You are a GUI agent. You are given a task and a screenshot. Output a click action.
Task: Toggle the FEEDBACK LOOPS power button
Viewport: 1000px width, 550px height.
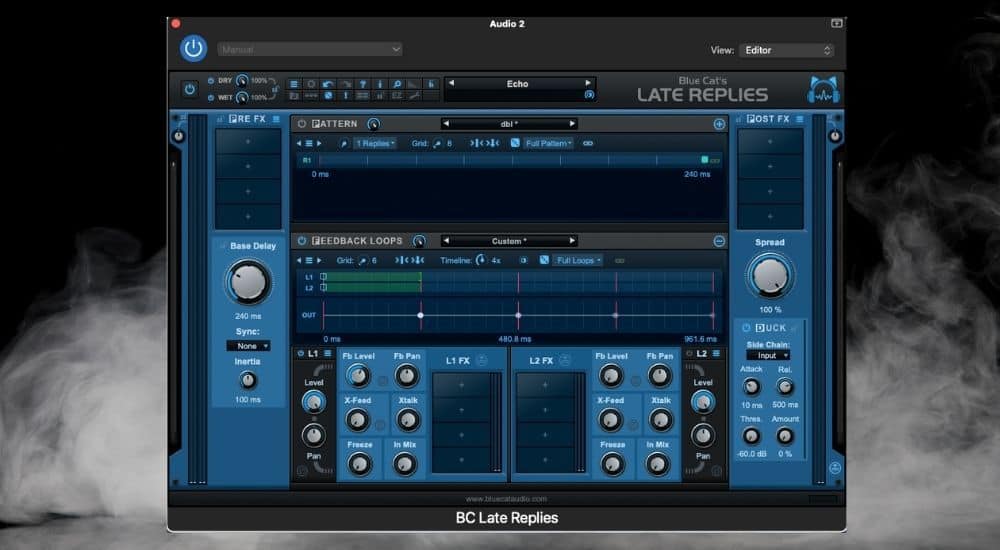[x=302, y=241]
